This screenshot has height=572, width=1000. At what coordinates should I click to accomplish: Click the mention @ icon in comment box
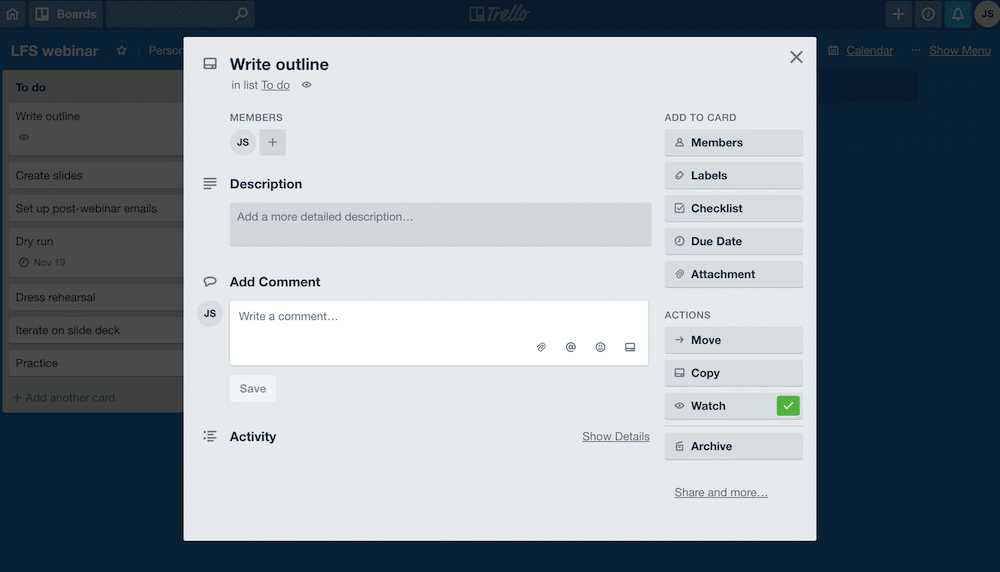tap(571, 347)
